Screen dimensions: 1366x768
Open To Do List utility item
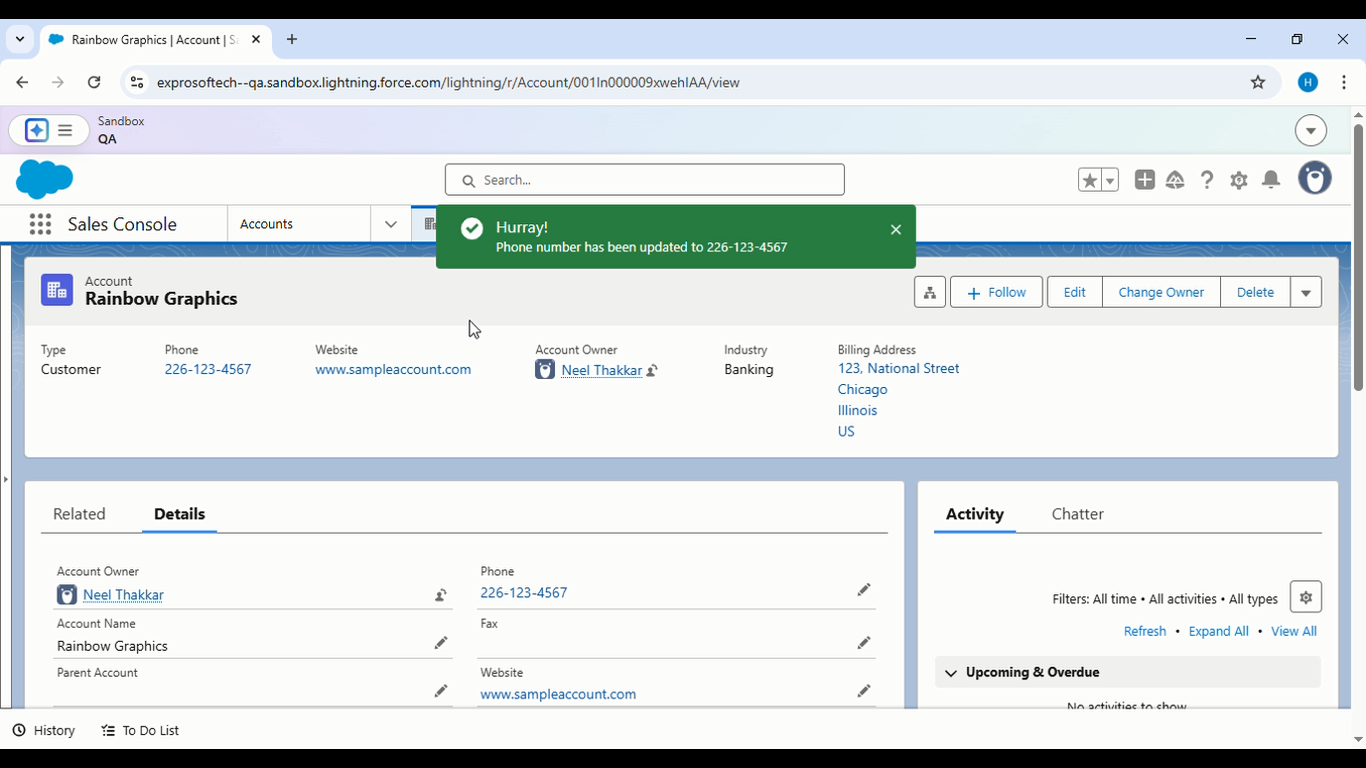click(x=140, y=730)
